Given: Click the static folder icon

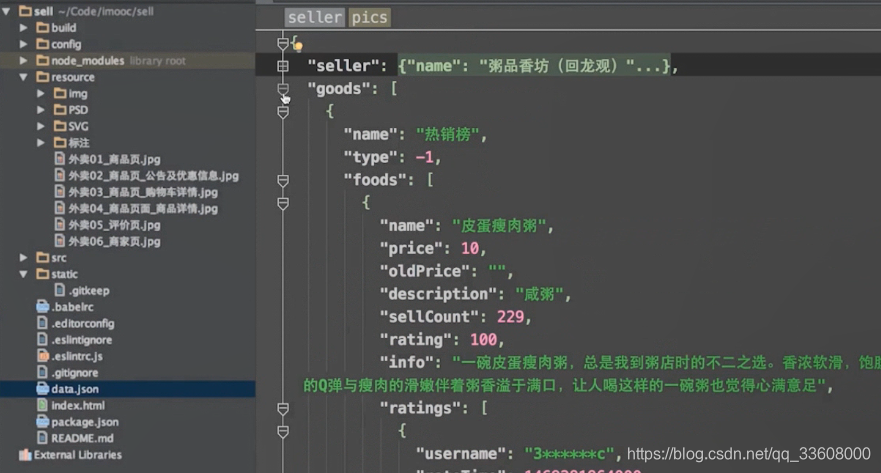Looking at the screenshot, I should [43, 274].
